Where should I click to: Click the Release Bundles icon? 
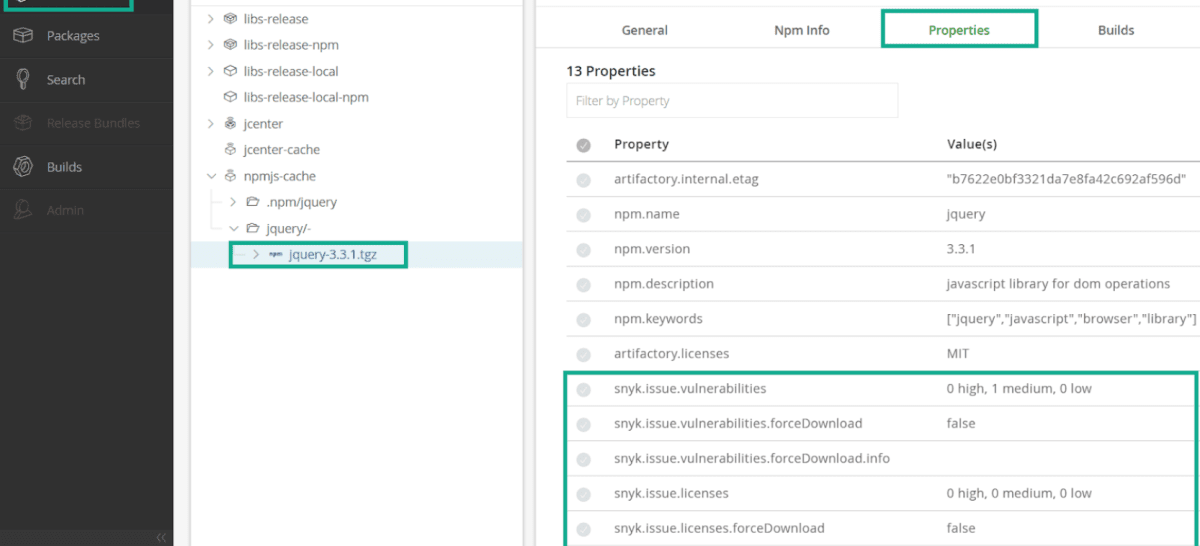pyautogui.click(x=23, y=123)
